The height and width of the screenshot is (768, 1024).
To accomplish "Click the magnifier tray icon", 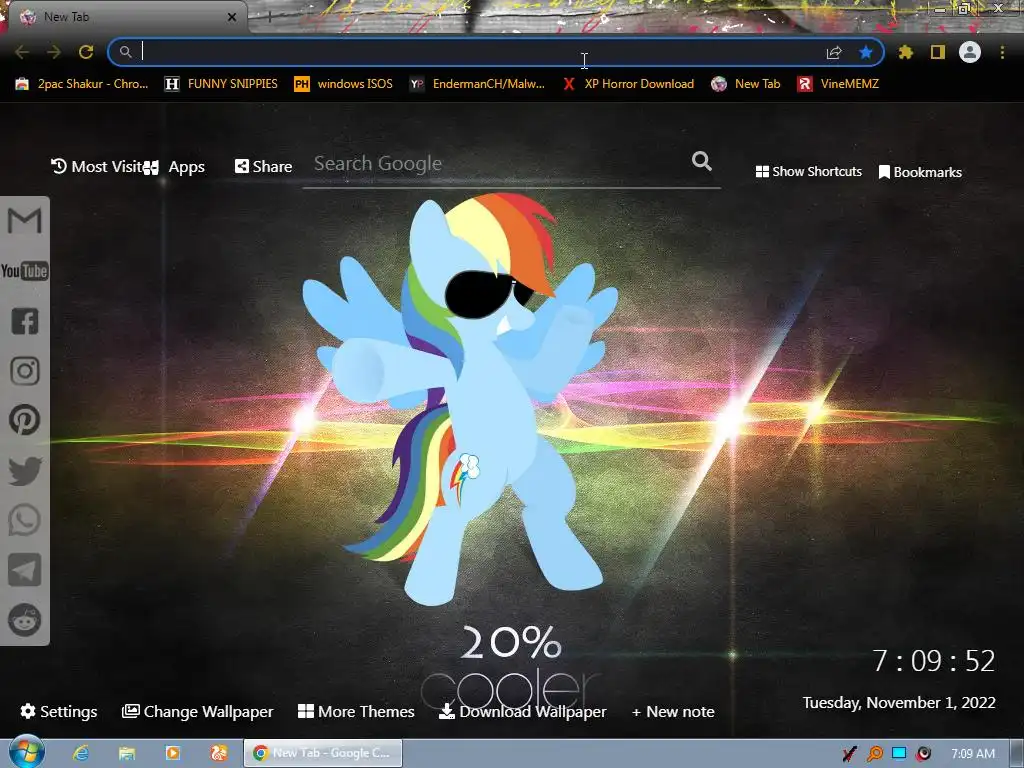I will point(874,754).
